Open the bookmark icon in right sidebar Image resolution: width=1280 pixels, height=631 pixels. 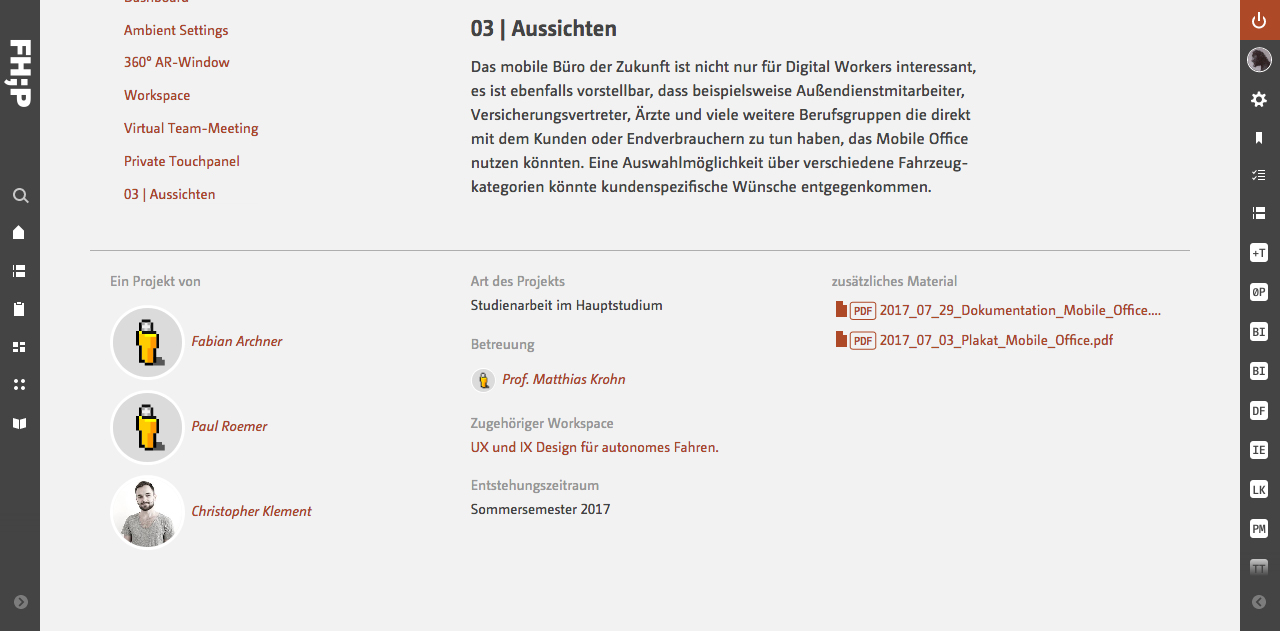1259,138
